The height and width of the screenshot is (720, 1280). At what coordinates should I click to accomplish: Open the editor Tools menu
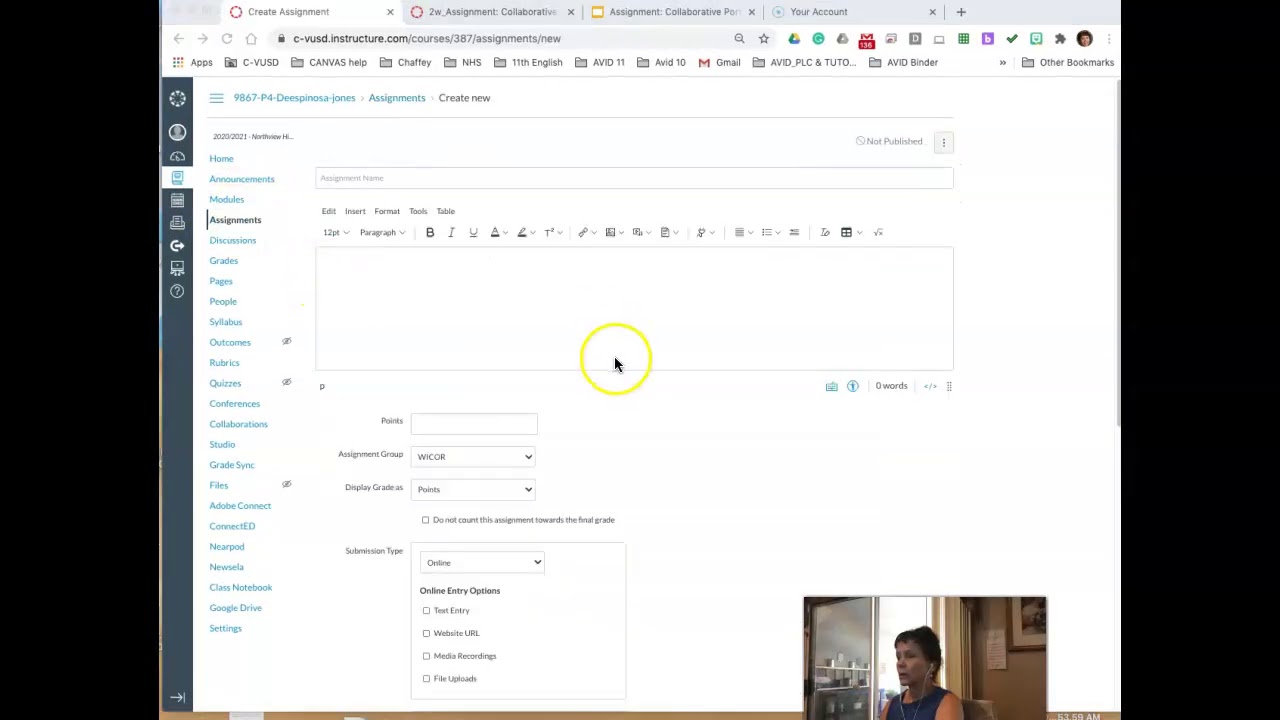tap(418, 211)
